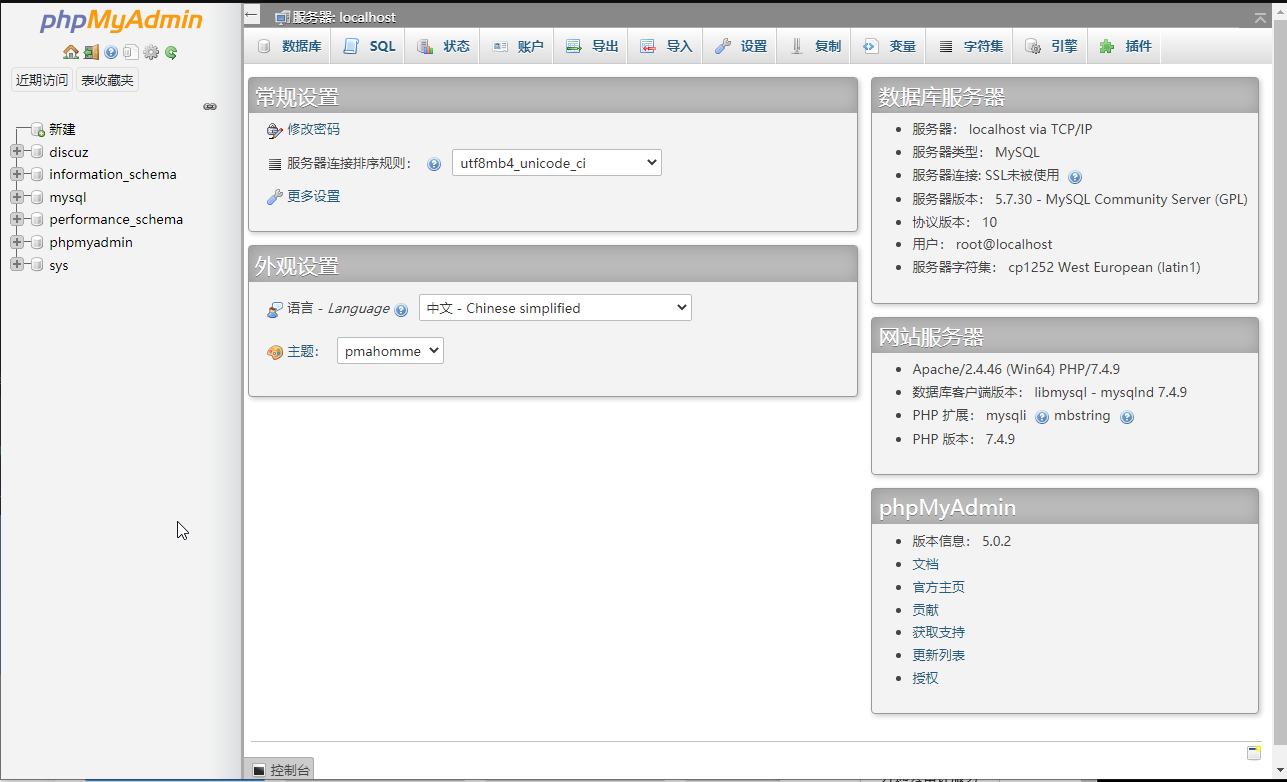
Task: Expand the sys database node
Action: [17, 265]
